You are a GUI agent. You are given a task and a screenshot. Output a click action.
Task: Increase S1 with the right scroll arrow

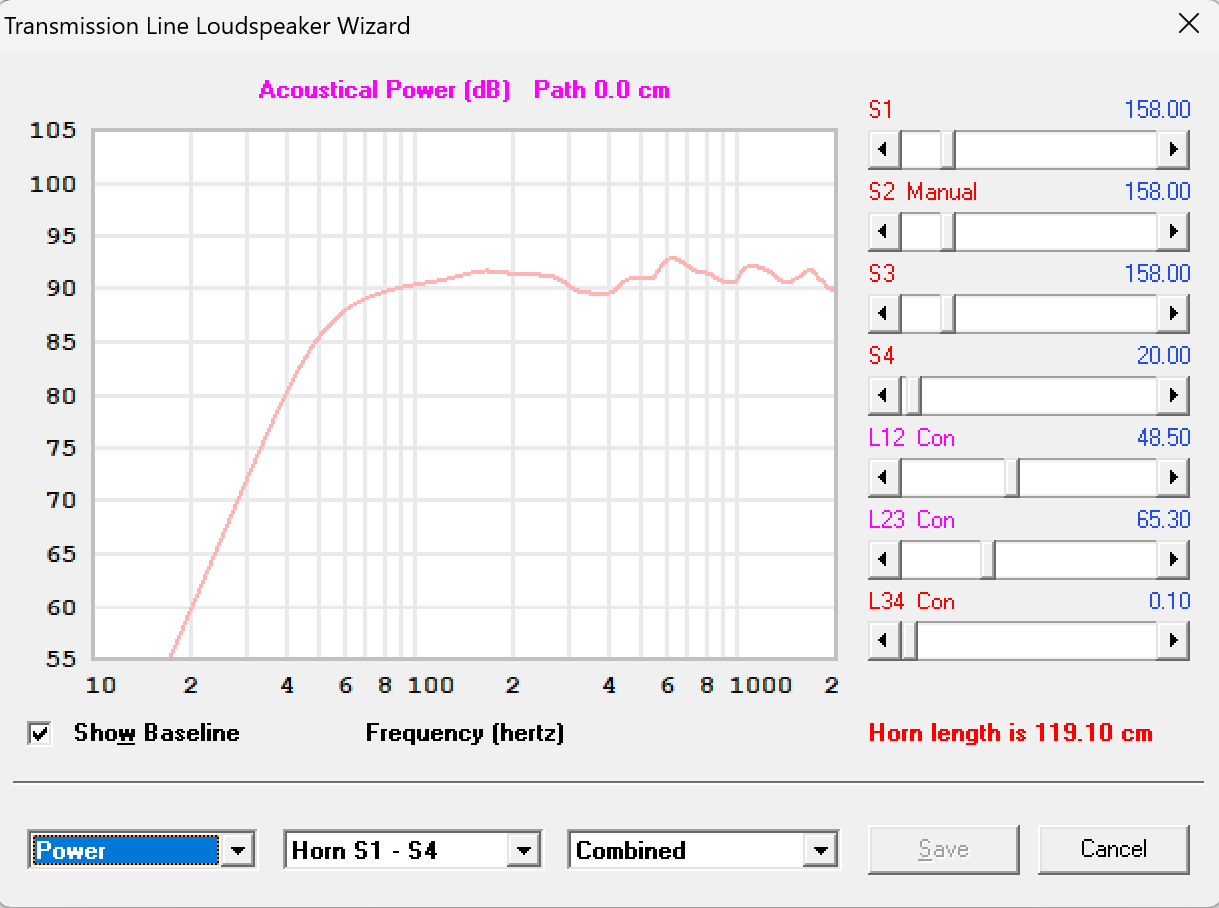pos(1174,151)
